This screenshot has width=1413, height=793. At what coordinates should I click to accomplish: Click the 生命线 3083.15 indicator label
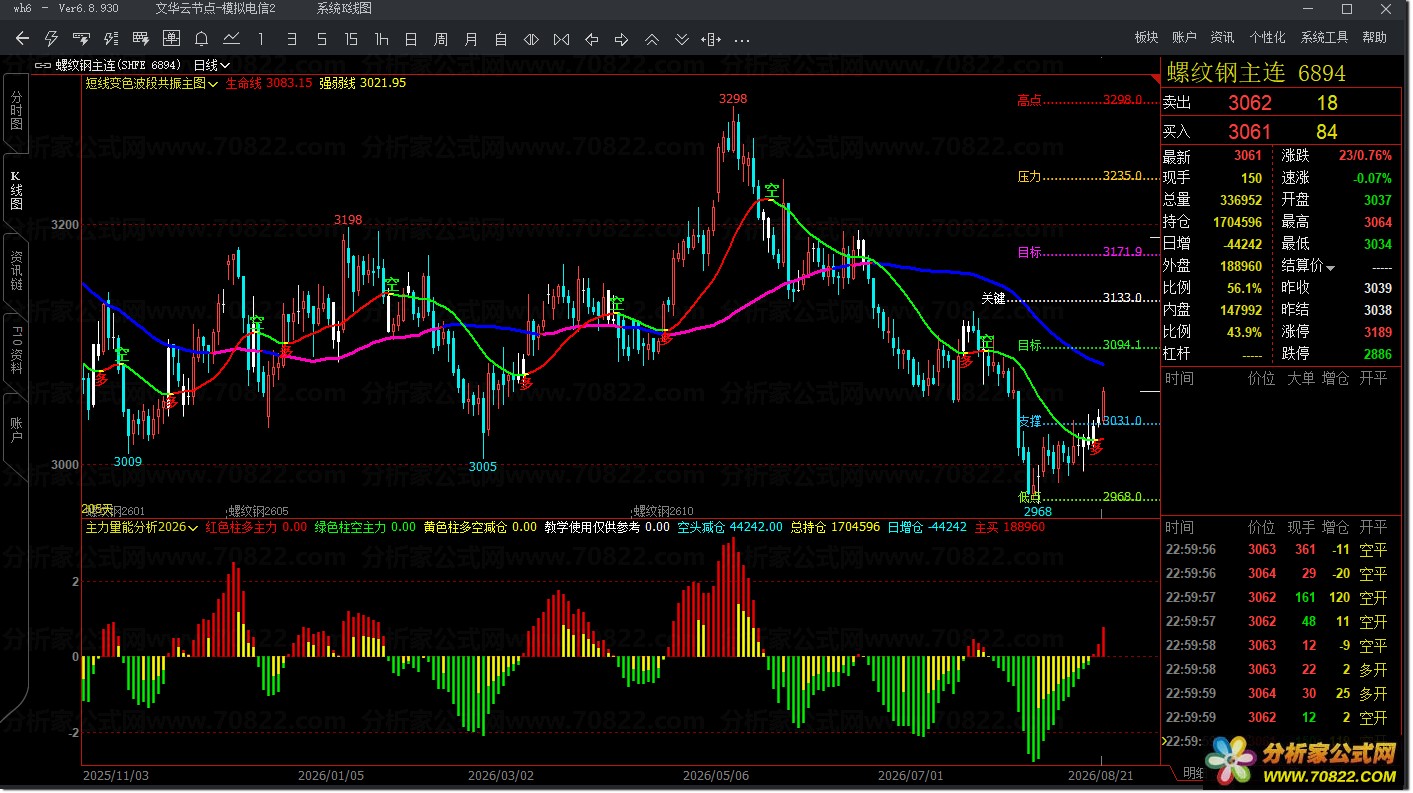click(269, 83)
